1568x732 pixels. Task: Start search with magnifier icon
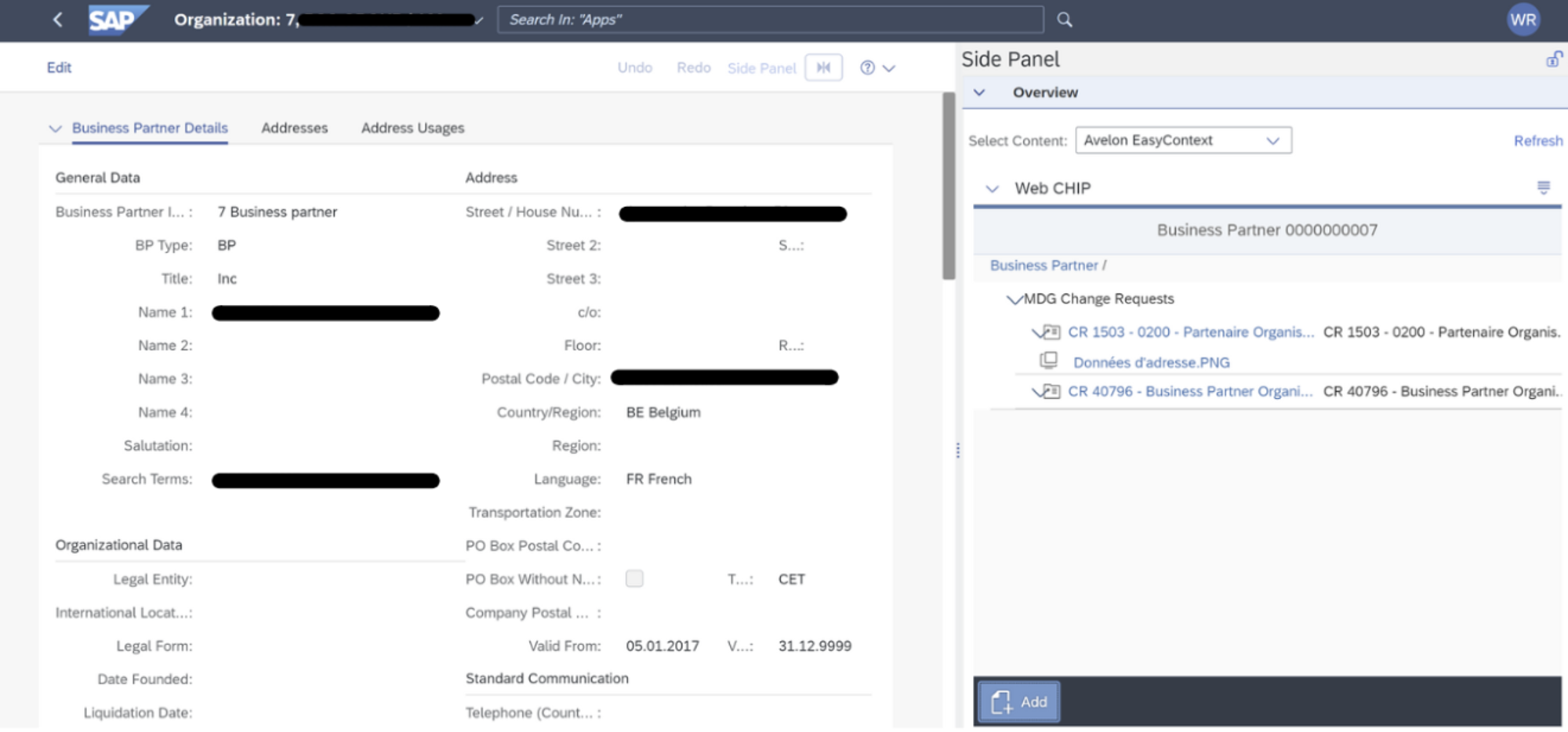coord(1064,20)
